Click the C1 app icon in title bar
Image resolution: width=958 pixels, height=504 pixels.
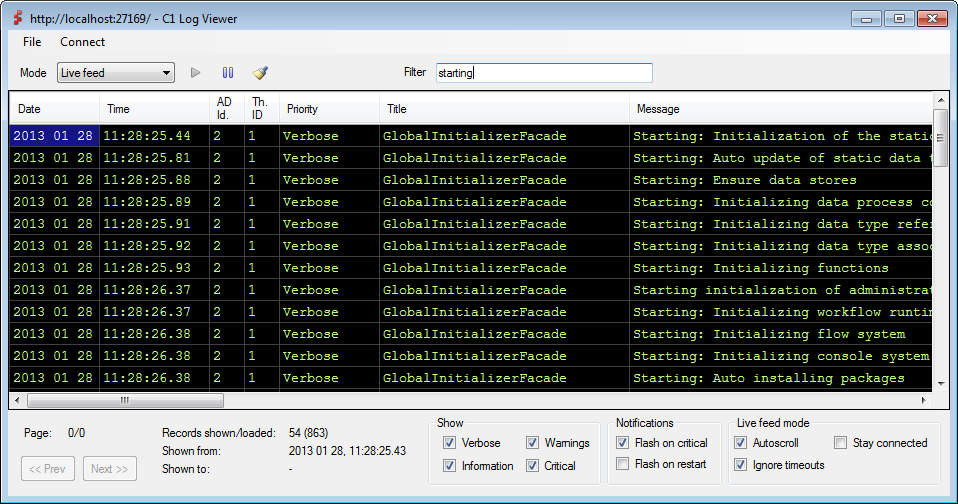click(16, 17)
